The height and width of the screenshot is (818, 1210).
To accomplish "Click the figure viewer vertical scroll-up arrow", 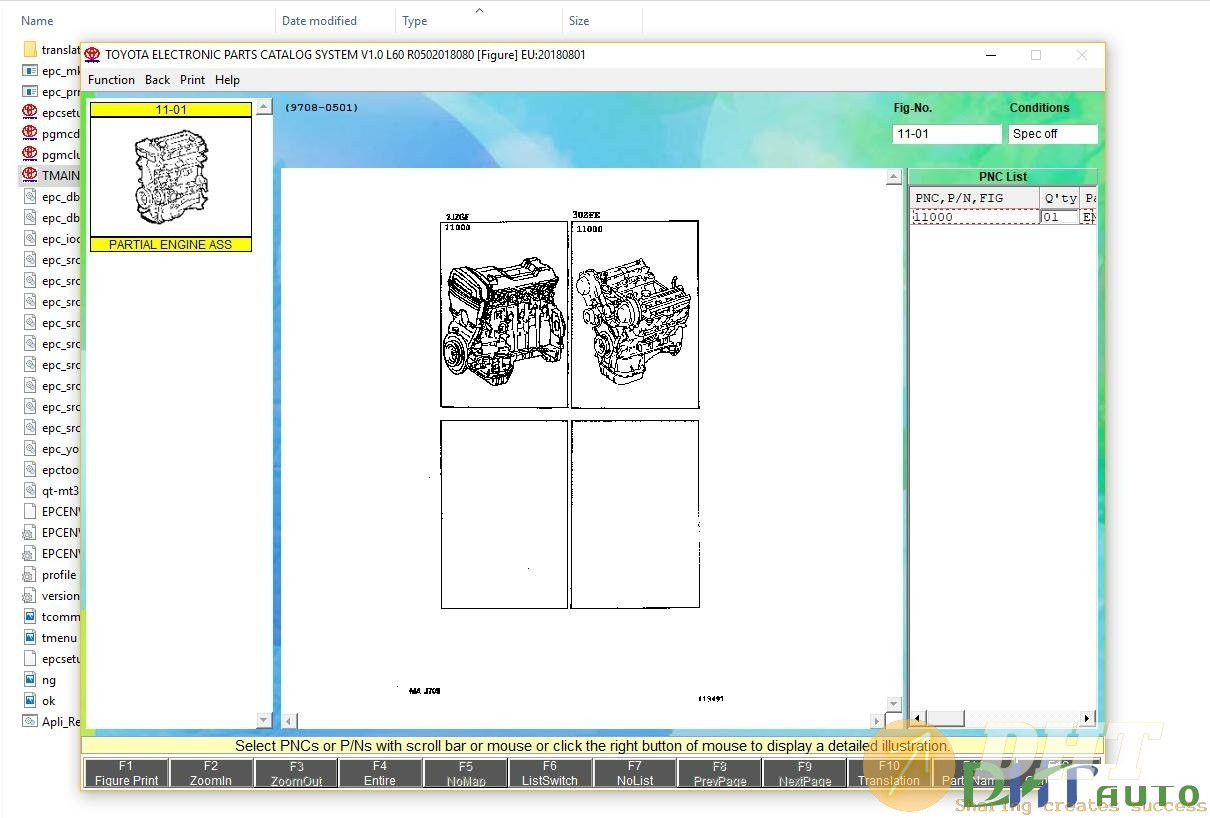I will (x=894, y=177).
